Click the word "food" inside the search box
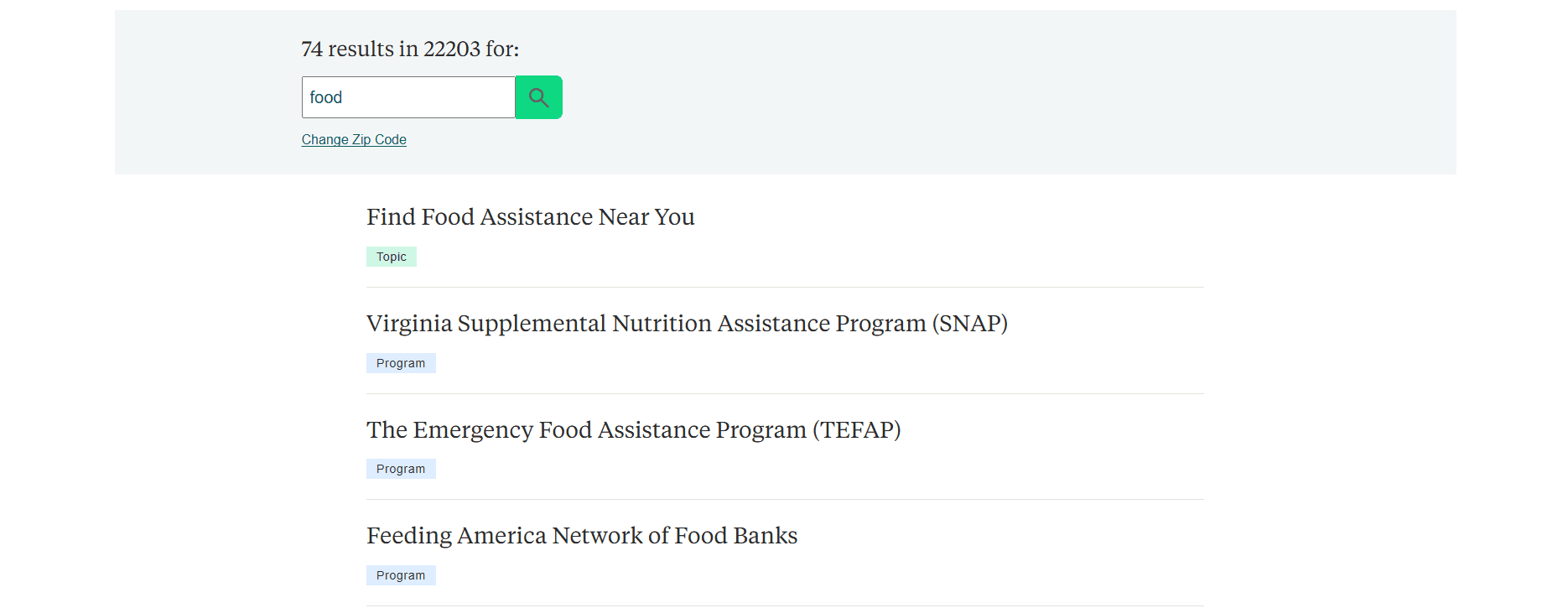This screenshot has width=1568, height=608. [x=326, y=97]
